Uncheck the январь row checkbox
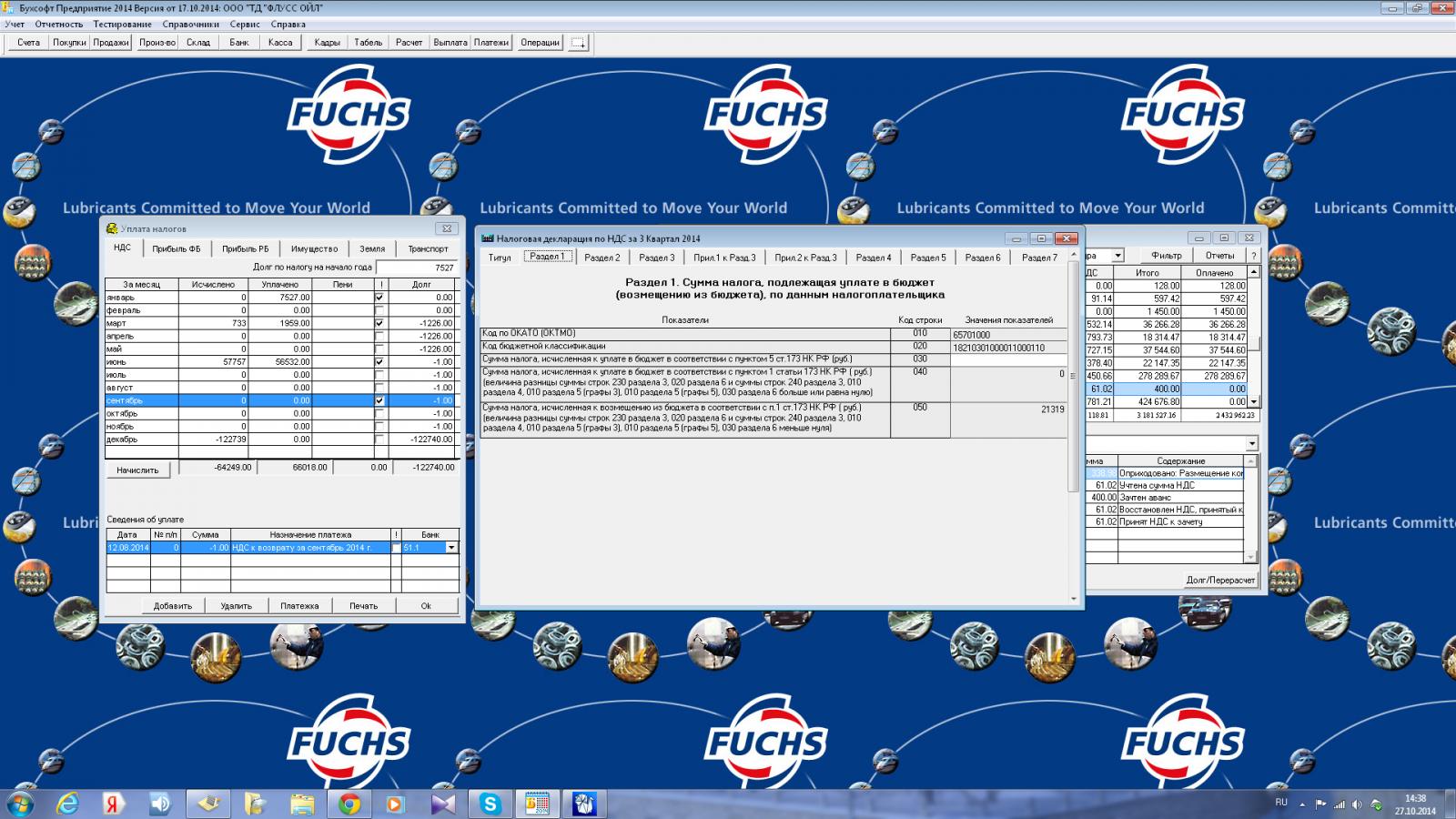The height and width of the screenshot is (819, 1456). click(x=379, y=298)
